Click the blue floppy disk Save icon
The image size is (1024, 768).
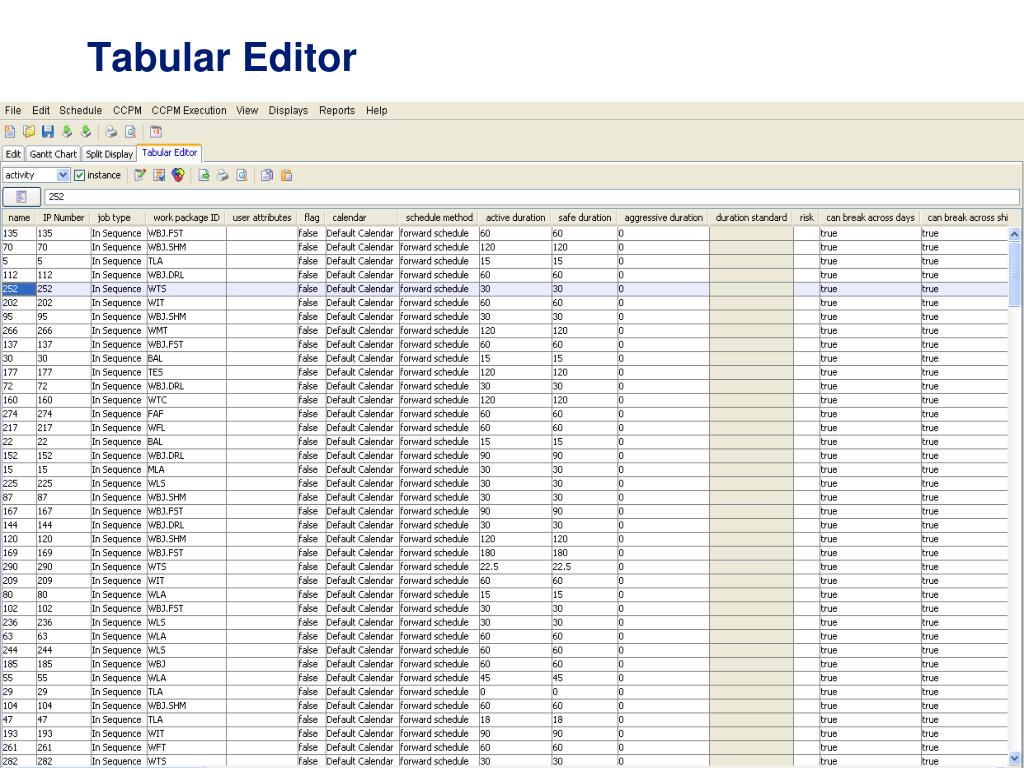(x=48, y=132)
